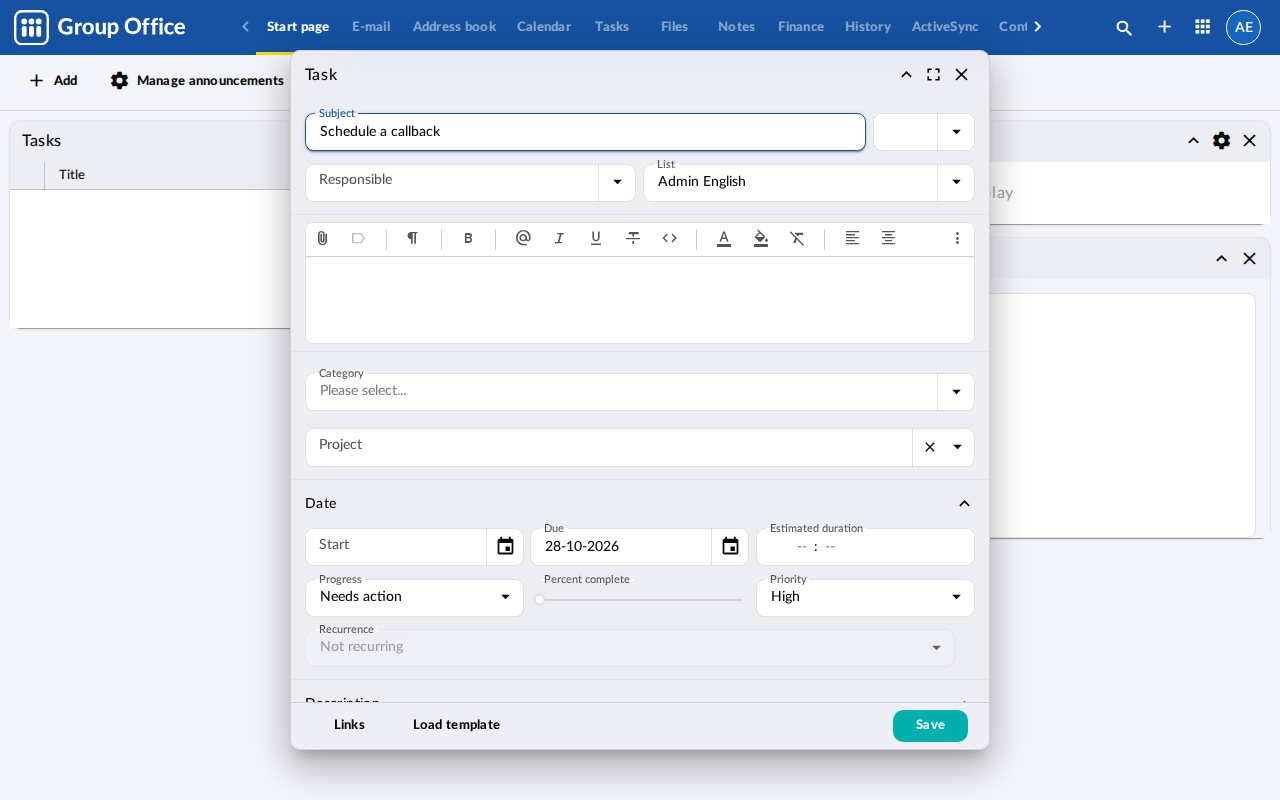Image resolution: width=1280 pixels, height=800 pixels.
Task: Go to the Calendar tab
Action: tap(544, 27)
